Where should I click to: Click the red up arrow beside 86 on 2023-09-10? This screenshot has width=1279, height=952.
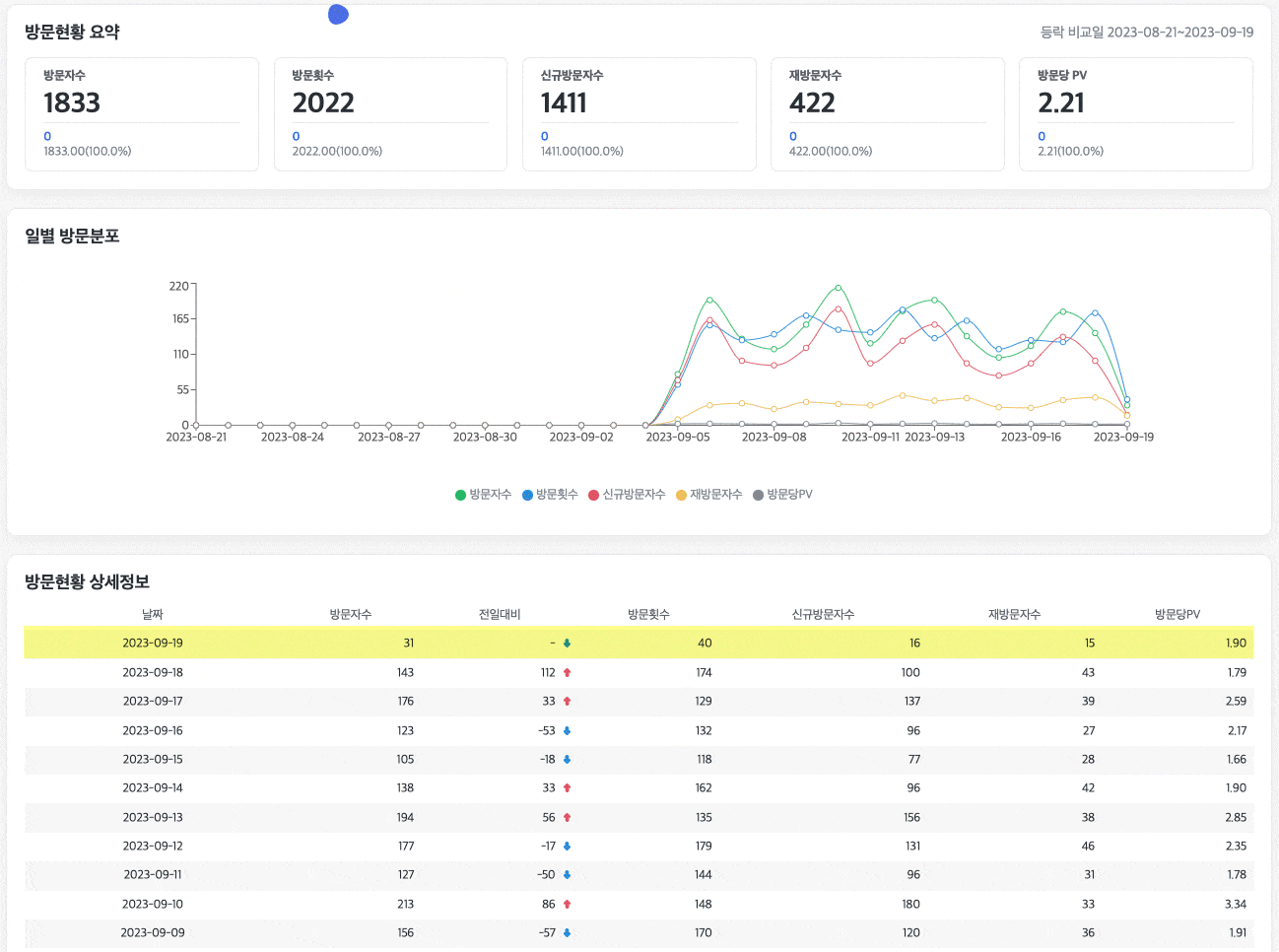click(x=565, y=904)
